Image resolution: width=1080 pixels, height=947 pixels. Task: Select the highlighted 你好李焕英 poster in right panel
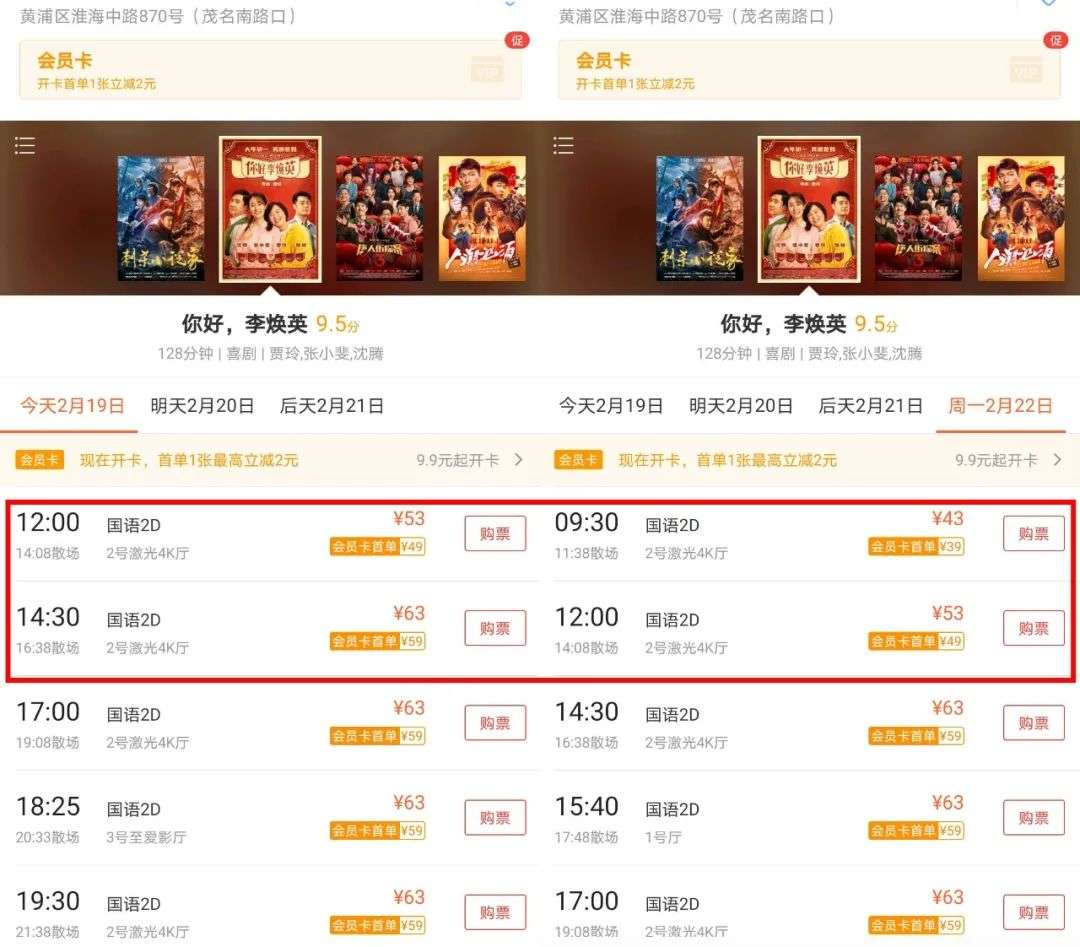(x=809, y=209)
